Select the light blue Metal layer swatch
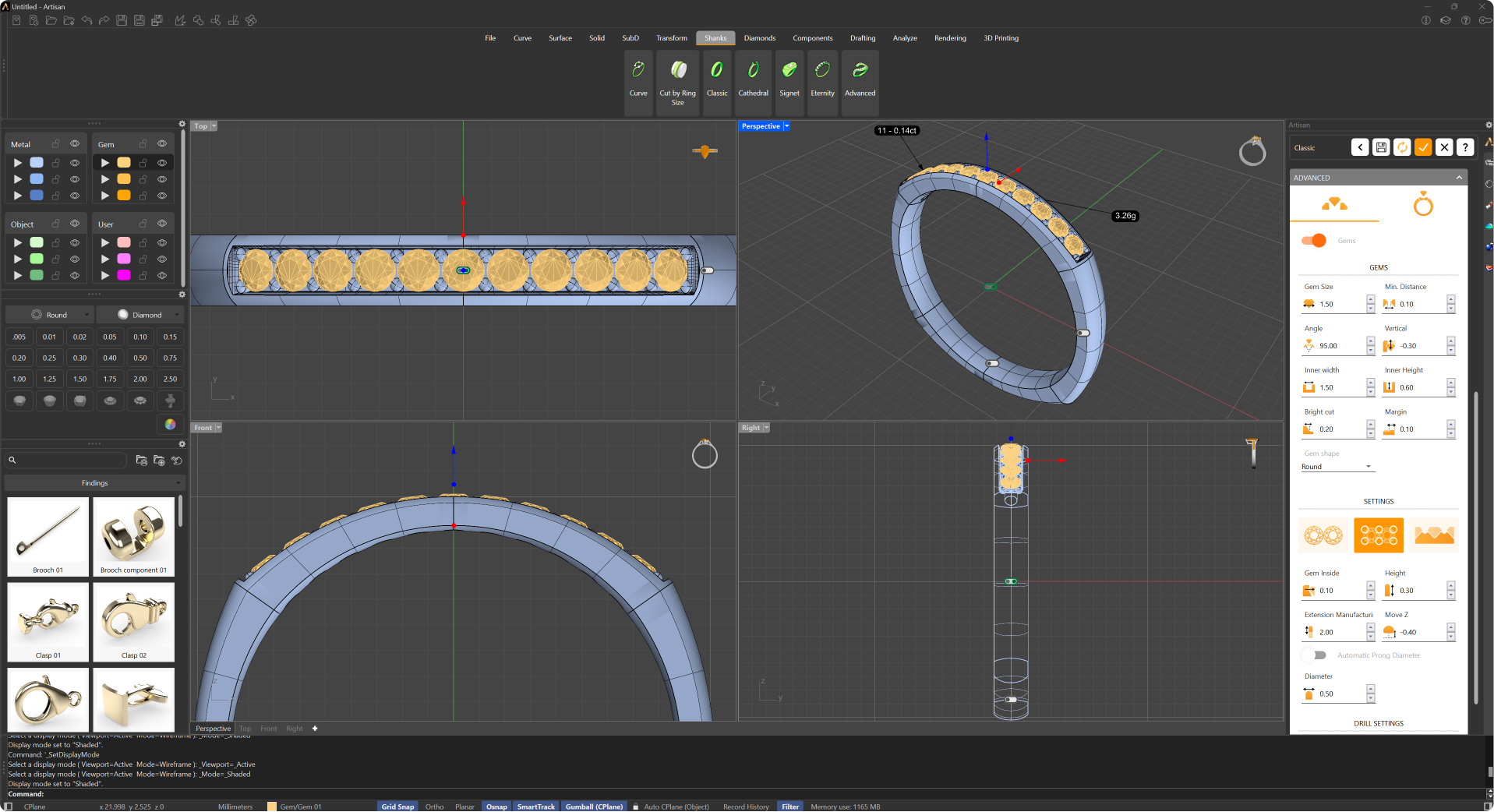The image size is (1494, 812). 37,163
